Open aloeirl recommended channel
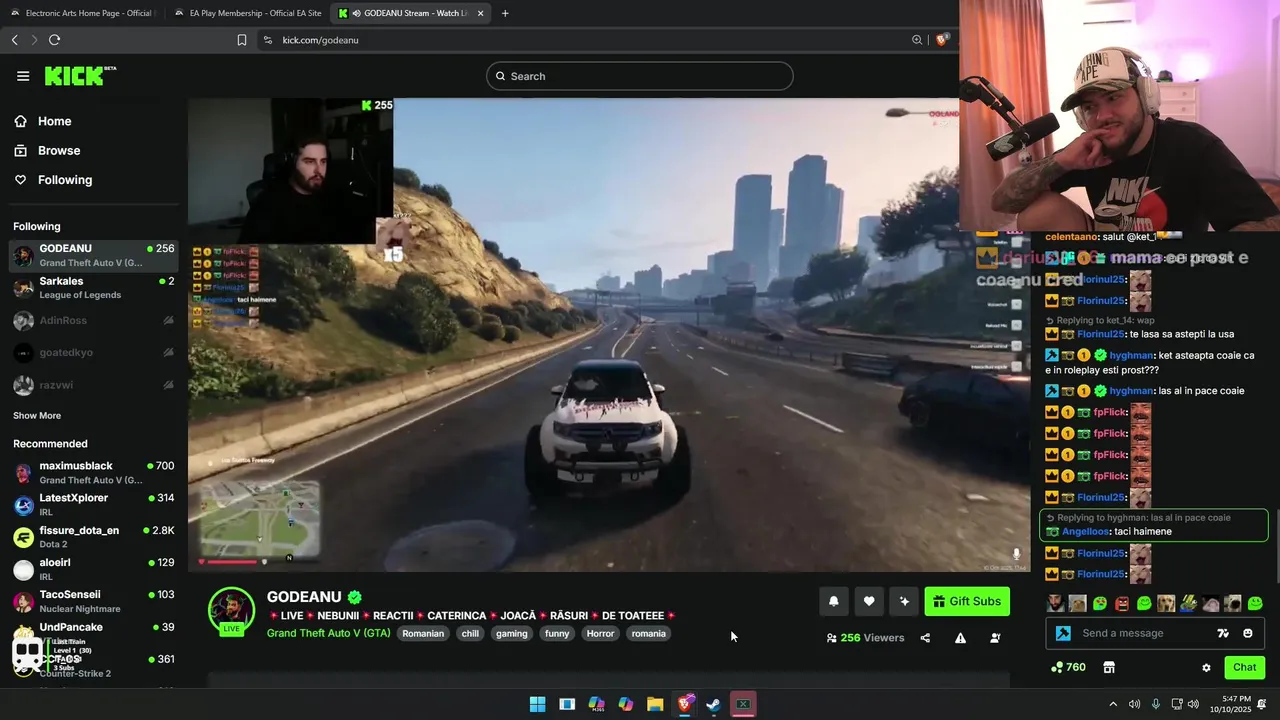The height and width of the screenshot is (720, 1280). coord(94,569)
